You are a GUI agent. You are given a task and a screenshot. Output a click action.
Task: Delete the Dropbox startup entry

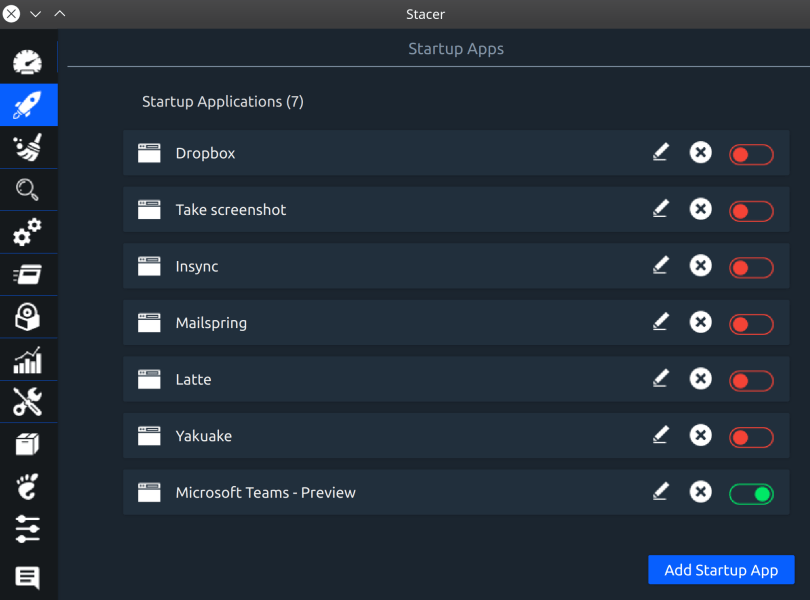(700, 152)
